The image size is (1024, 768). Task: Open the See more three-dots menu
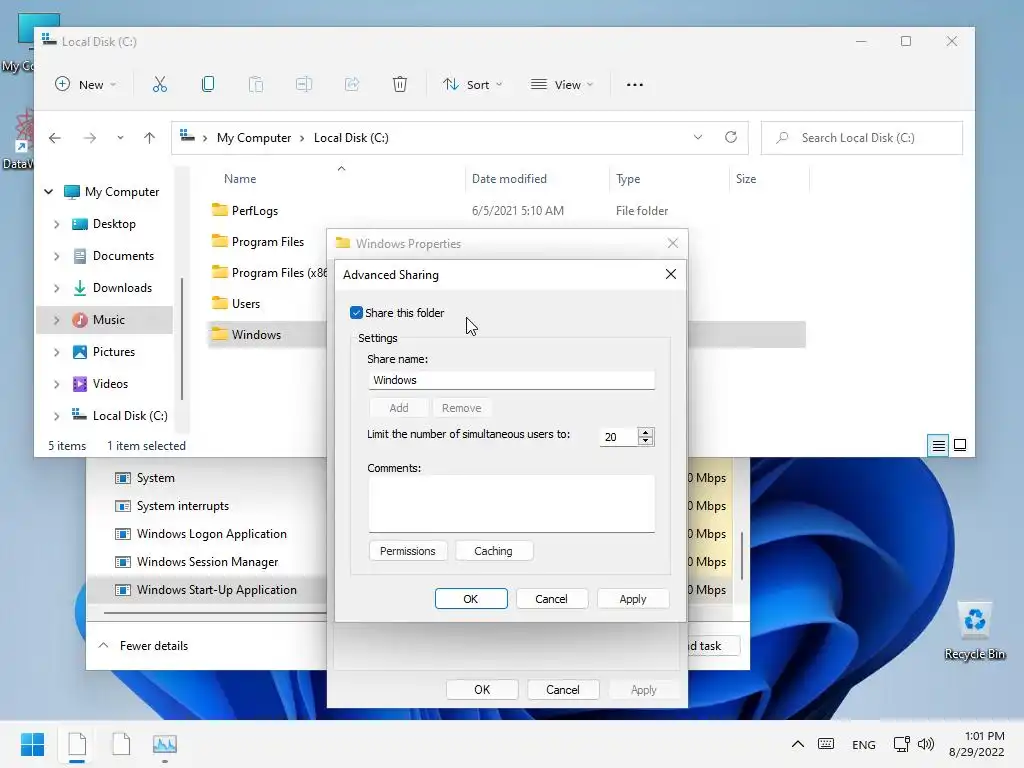pos(635,85)
